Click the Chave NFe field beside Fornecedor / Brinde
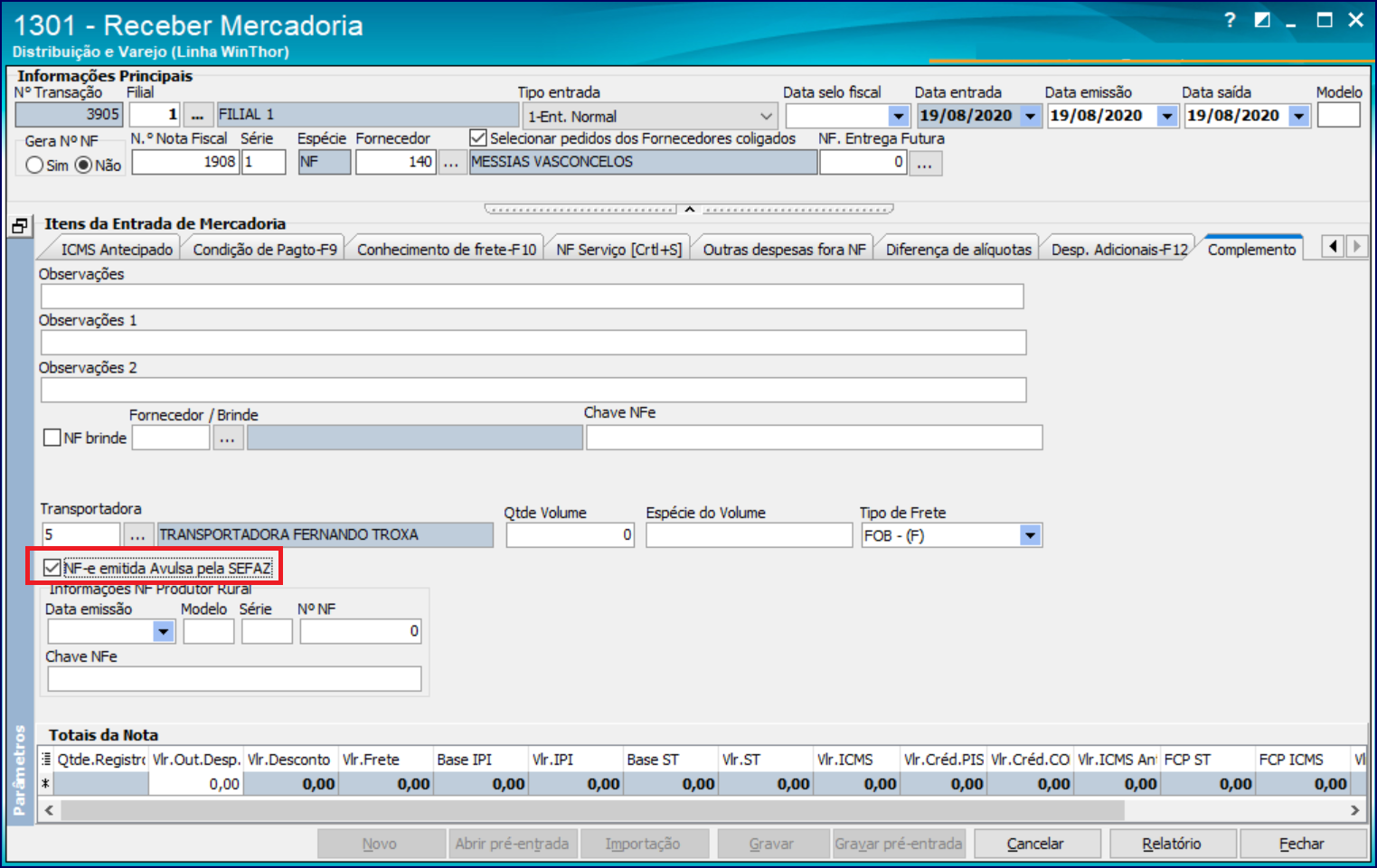The image size is (1377, 868). pyautogui.click(x=815, y=438)
